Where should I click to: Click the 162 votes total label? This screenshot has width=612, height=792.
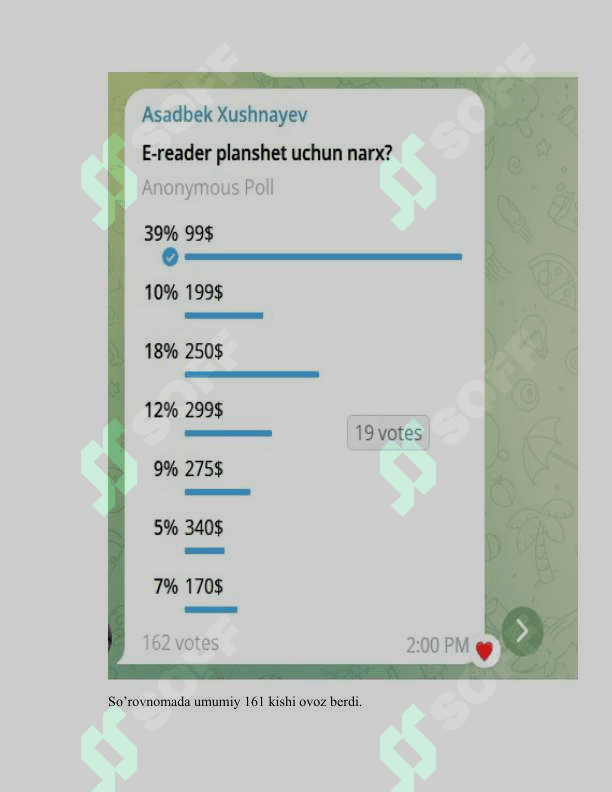[x=180, y=643]
